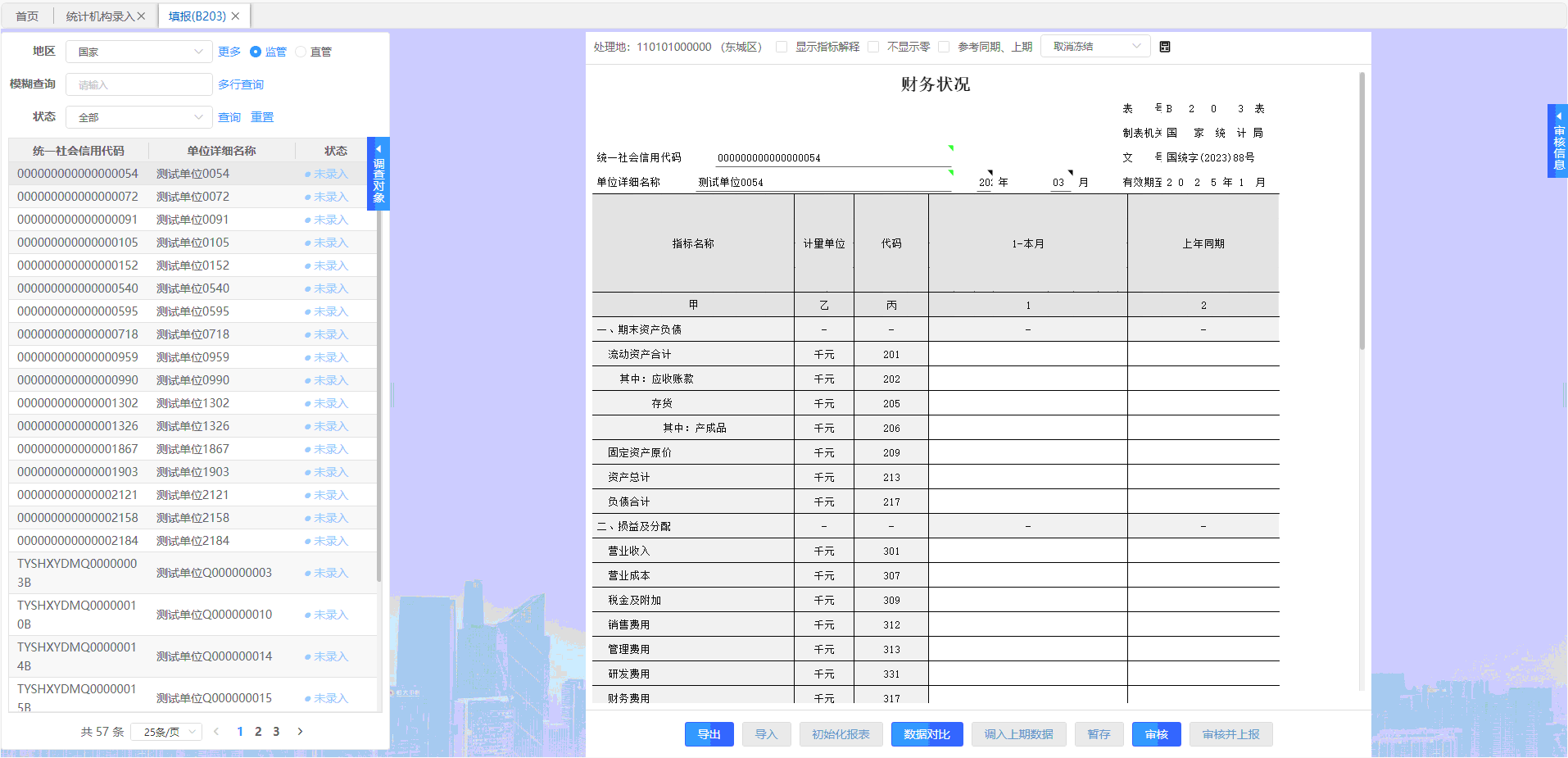Expand the 审核信息 side panel

1557,141
